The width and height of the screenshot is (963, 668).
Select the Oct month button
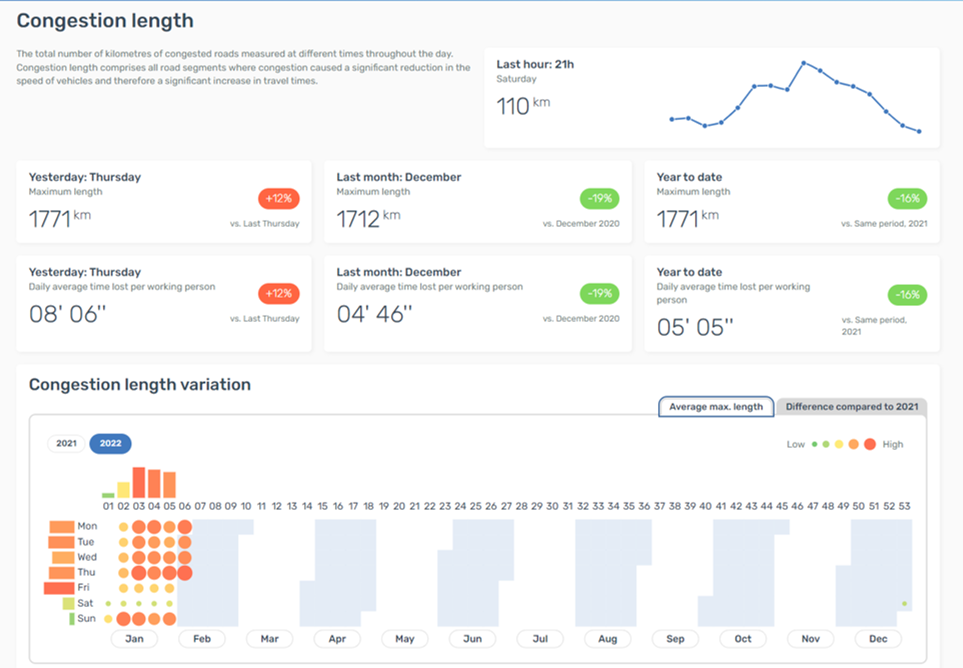coord(742,638)
